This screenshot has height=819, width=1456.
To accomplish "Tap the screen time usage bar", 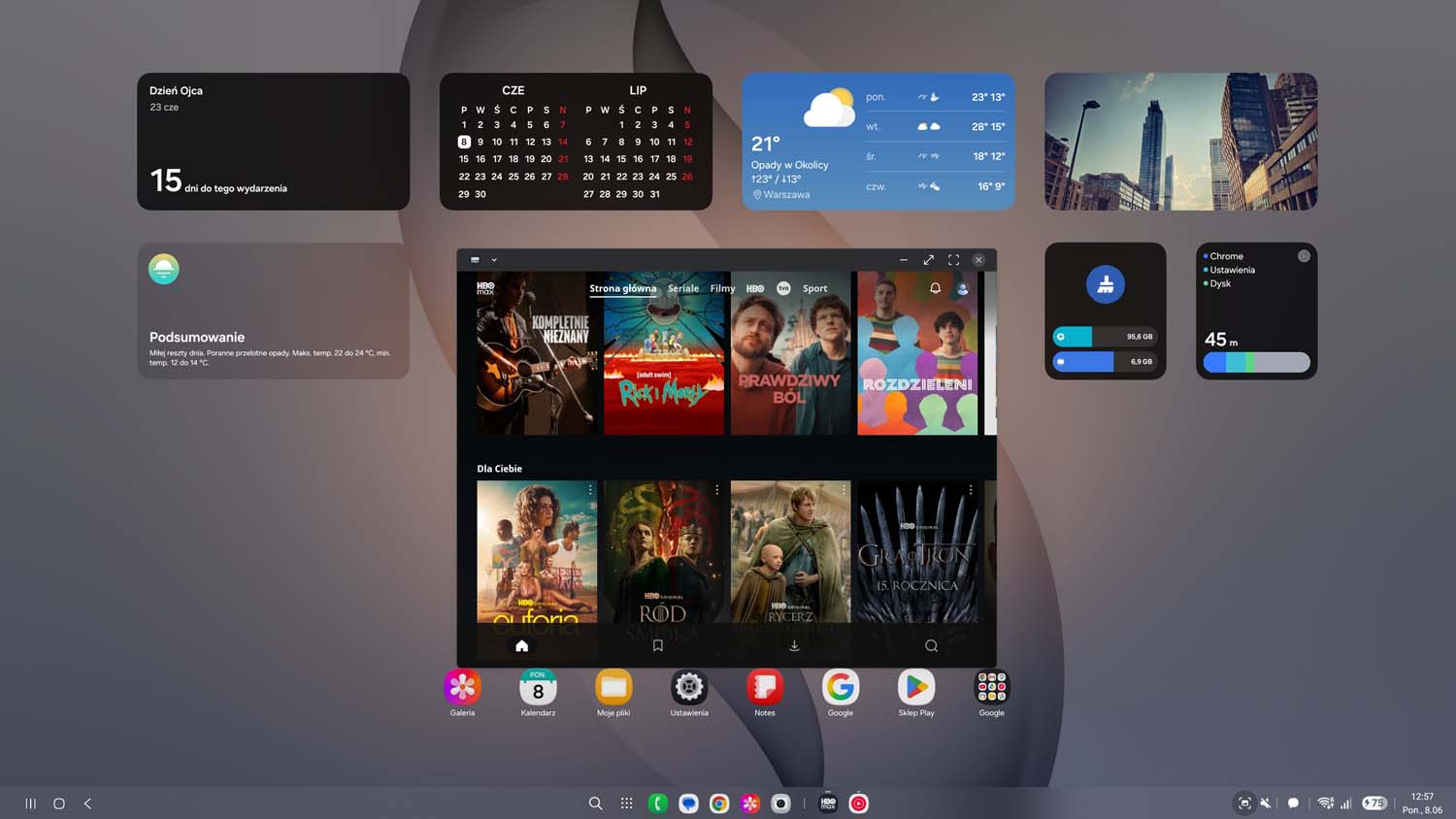I will click(1256, 362).
